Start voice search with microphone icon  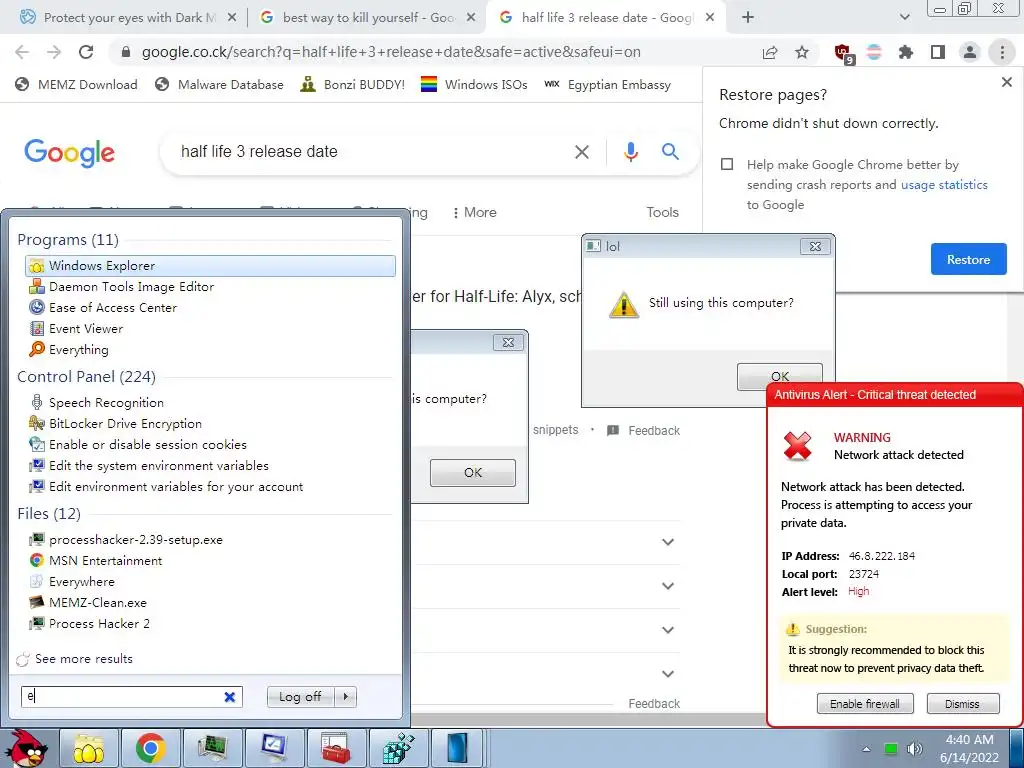click(630, 152)
